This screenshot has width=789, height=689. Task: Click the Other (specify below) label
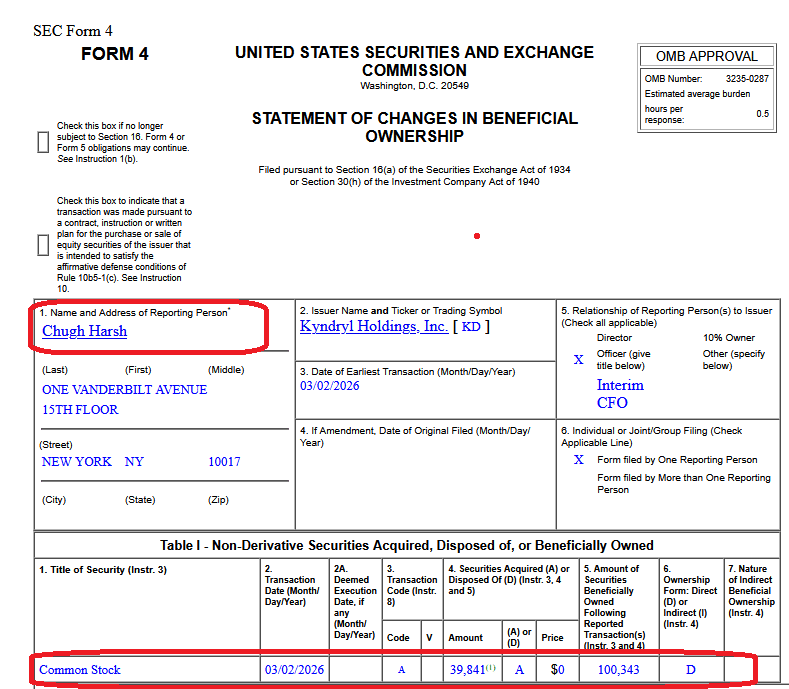(x=734, y=359)
